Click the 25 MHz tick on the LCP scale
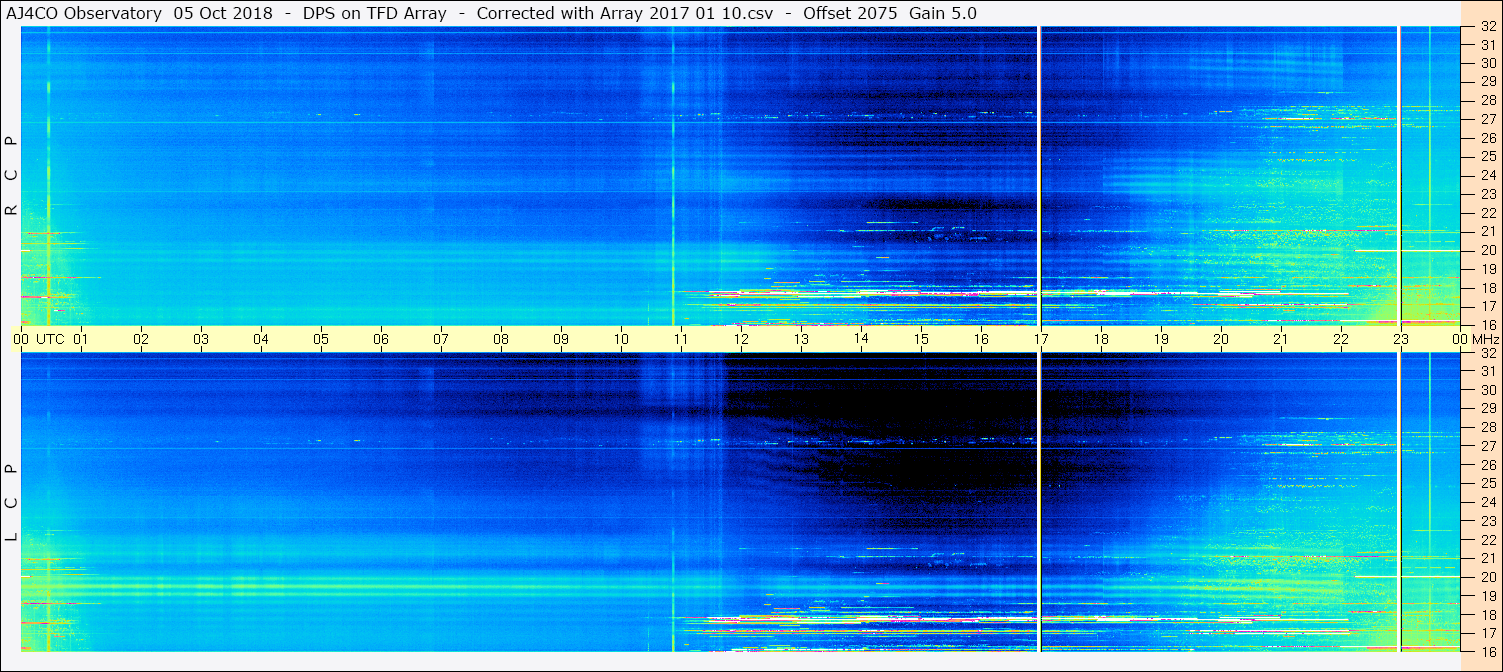This screenshot has width=1503, height=672. coord(1488,483)
